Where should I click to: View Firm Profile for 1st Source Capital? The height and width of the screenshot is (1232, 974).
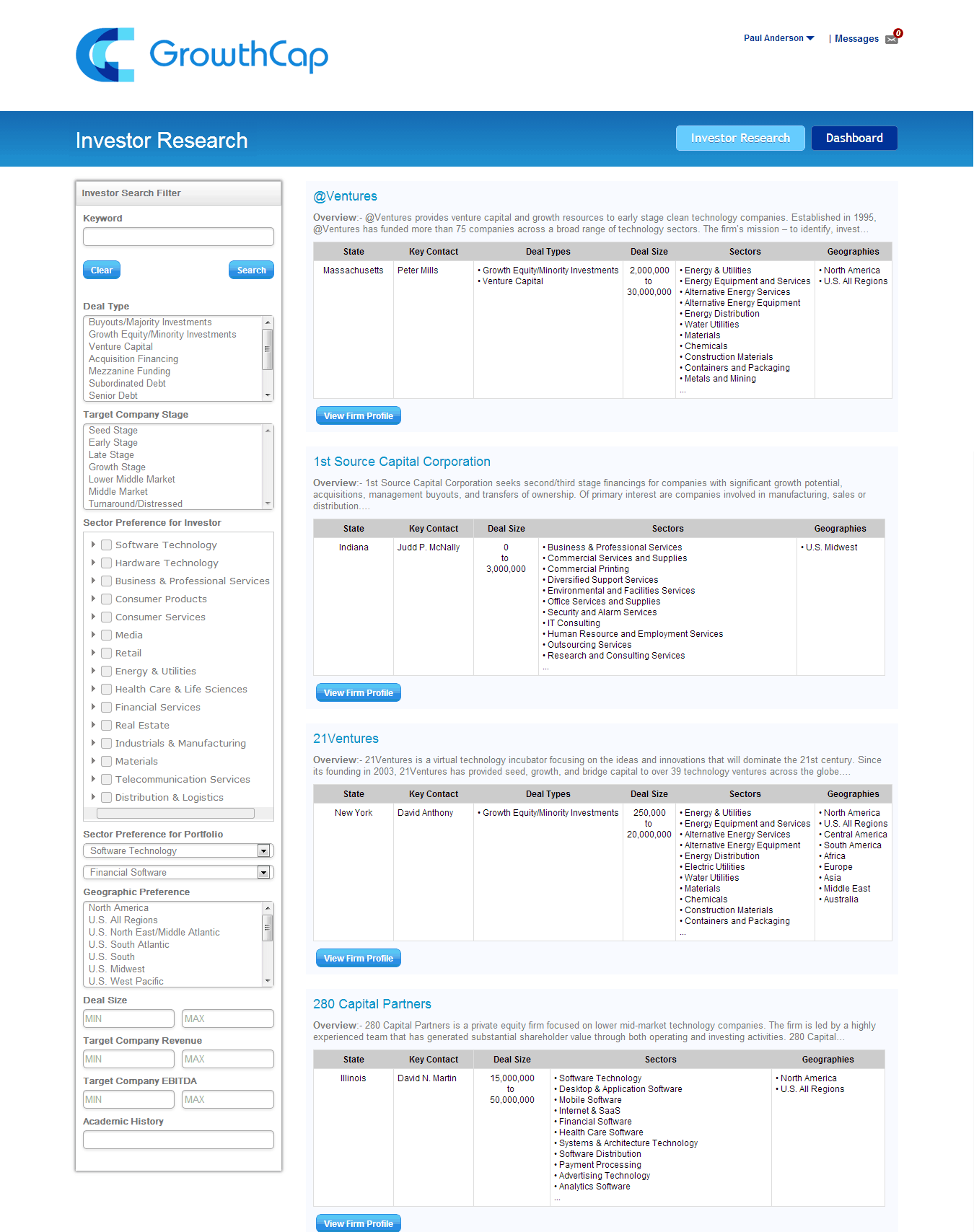(358, 693)
